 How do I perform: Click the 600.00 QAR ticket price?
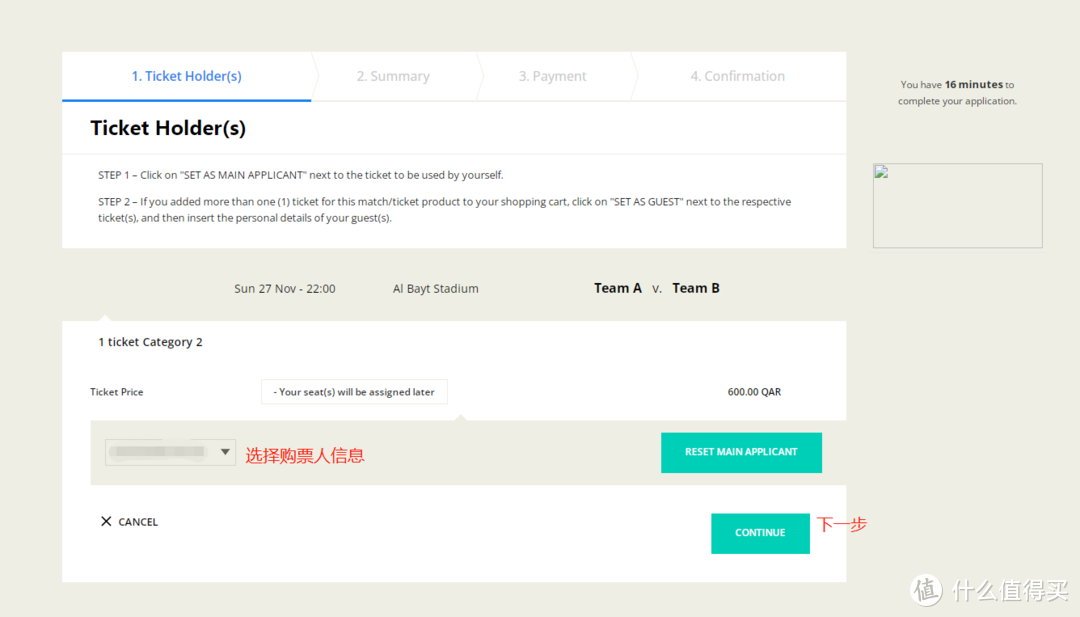[x=754, y=392]
